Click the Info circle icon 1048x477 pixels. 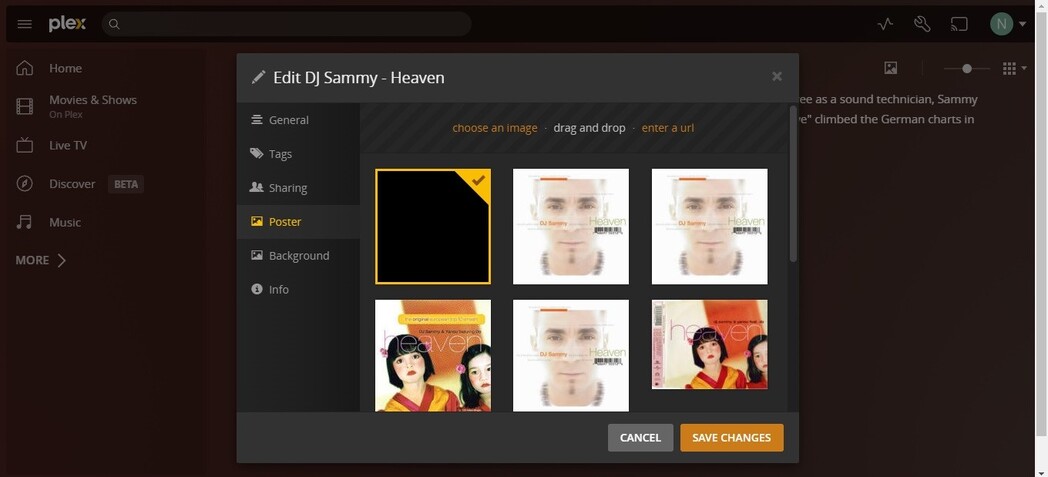click(x=257, y=289)
